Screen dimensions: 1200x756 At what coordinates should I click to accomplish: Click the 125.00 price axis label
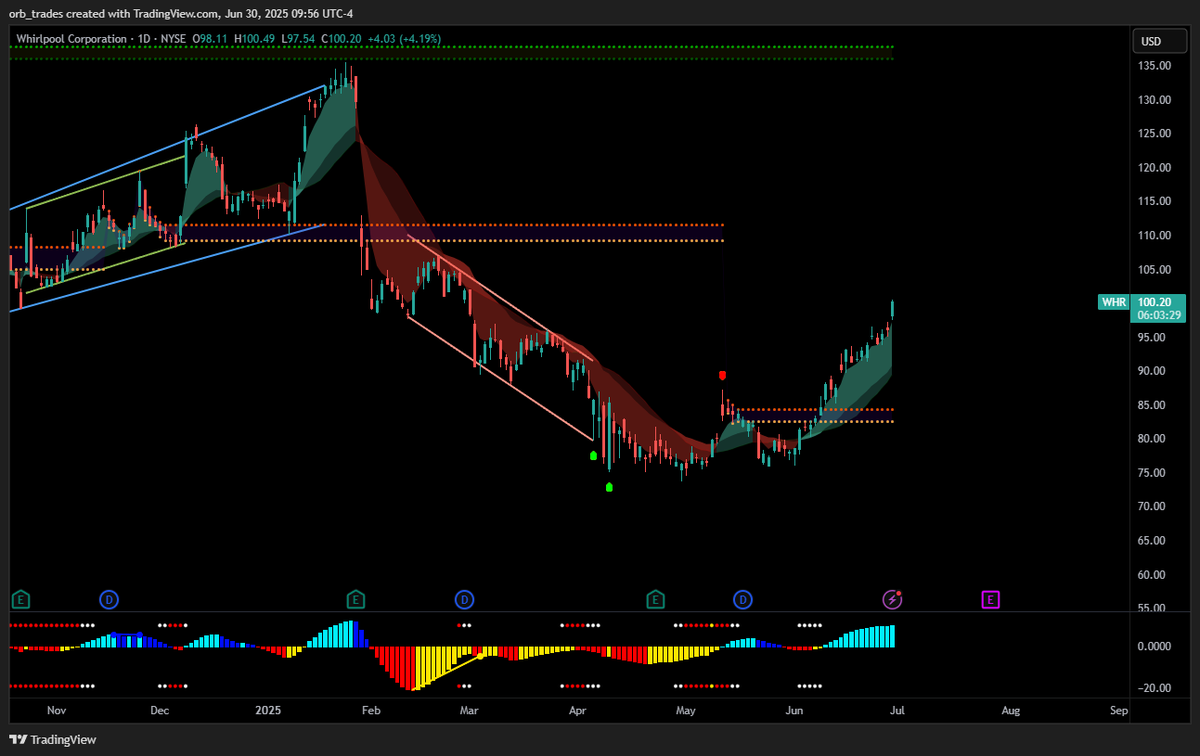click(1154, 134)
